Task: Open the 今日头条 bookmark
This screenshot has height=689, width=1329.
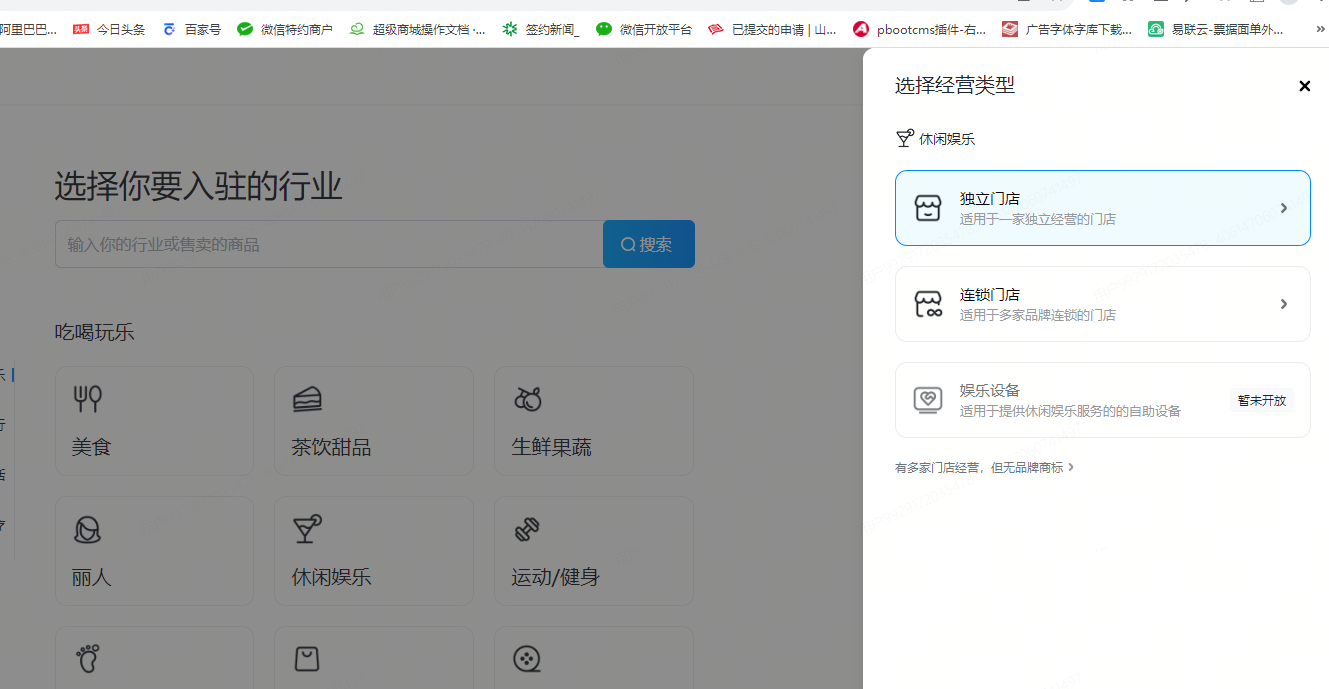Action: [109, 29]
